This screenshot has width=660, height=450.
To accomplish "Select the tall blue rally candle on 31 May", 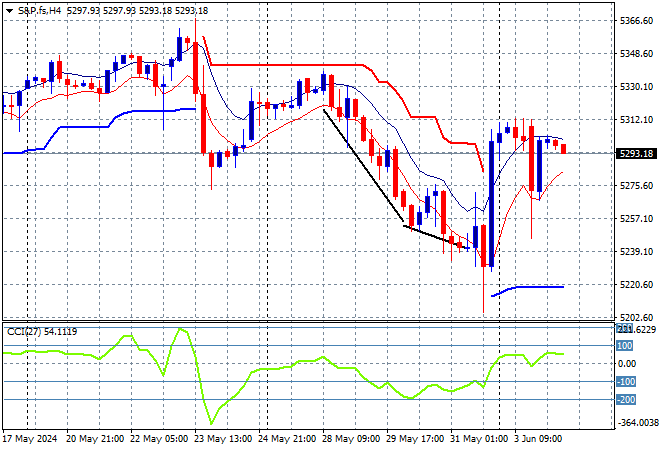I will (x=491, y=204).
